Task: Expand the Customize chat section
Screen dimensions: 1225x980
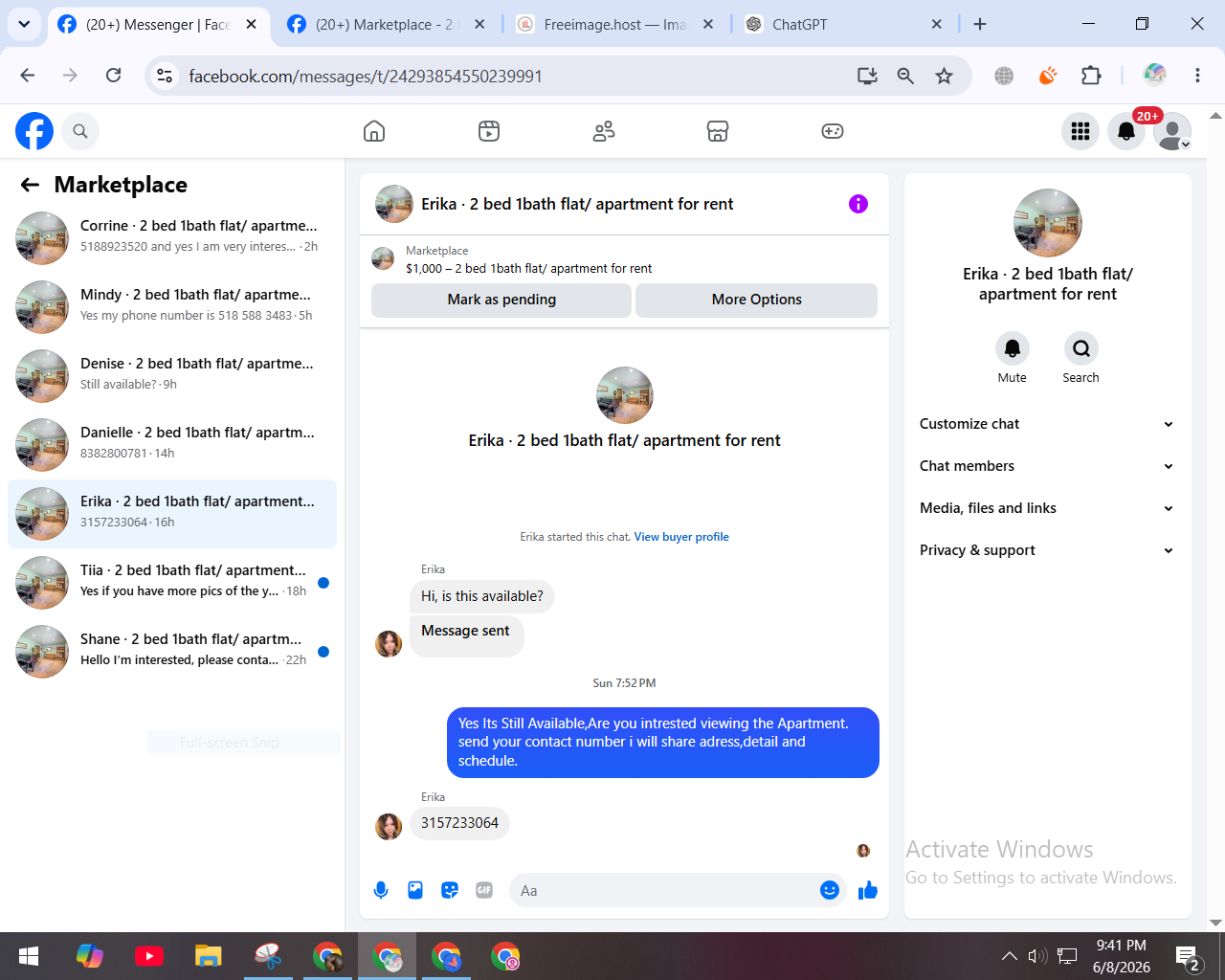Action: point(1048,424)
